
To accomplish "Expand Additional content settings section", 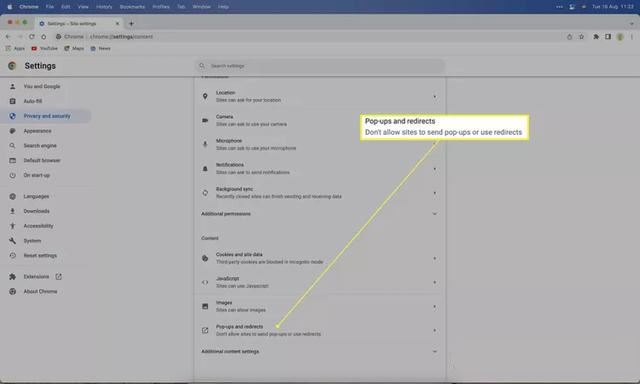I will point(319,351).
